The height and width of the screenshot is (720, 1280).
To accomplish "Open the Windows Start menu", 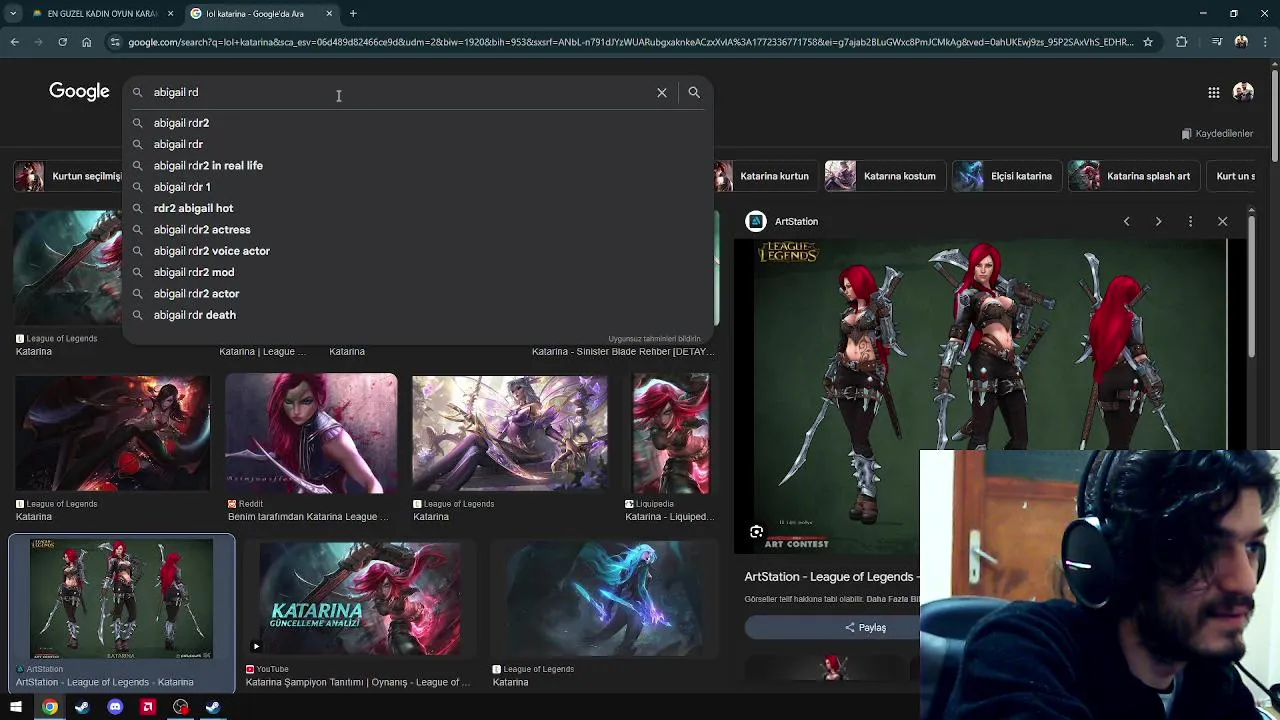I will (16, 707).
